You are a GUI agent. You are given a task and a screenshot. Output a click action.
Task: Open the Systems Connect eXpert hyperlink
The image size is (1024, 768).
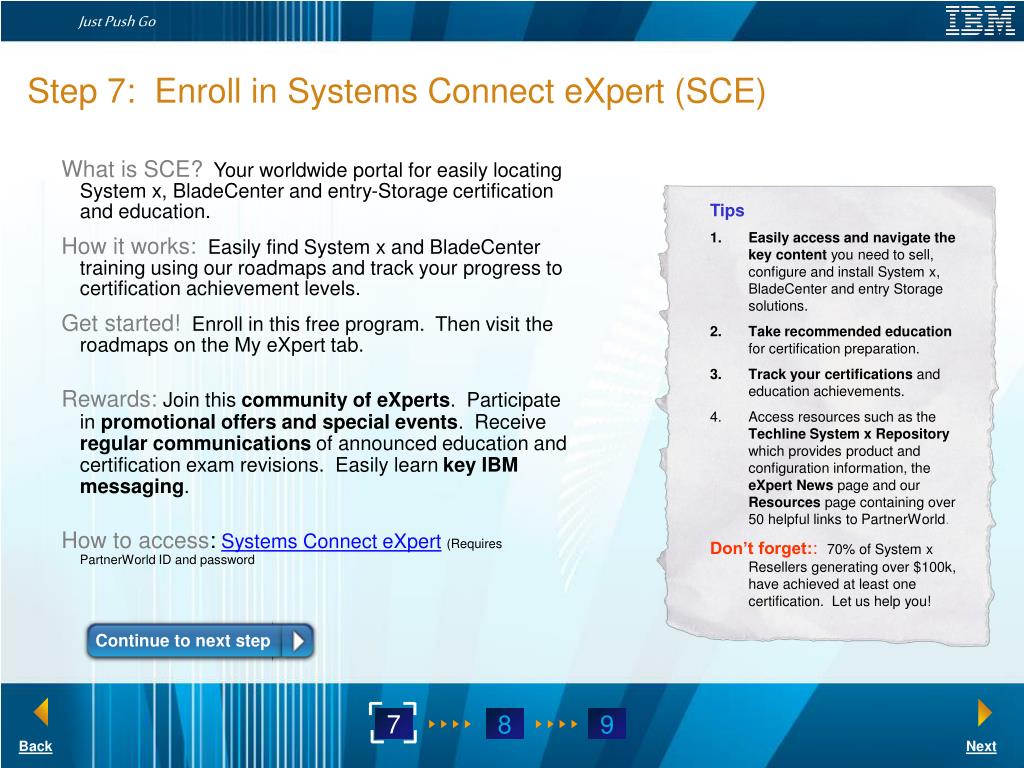(x=331, y=541)
